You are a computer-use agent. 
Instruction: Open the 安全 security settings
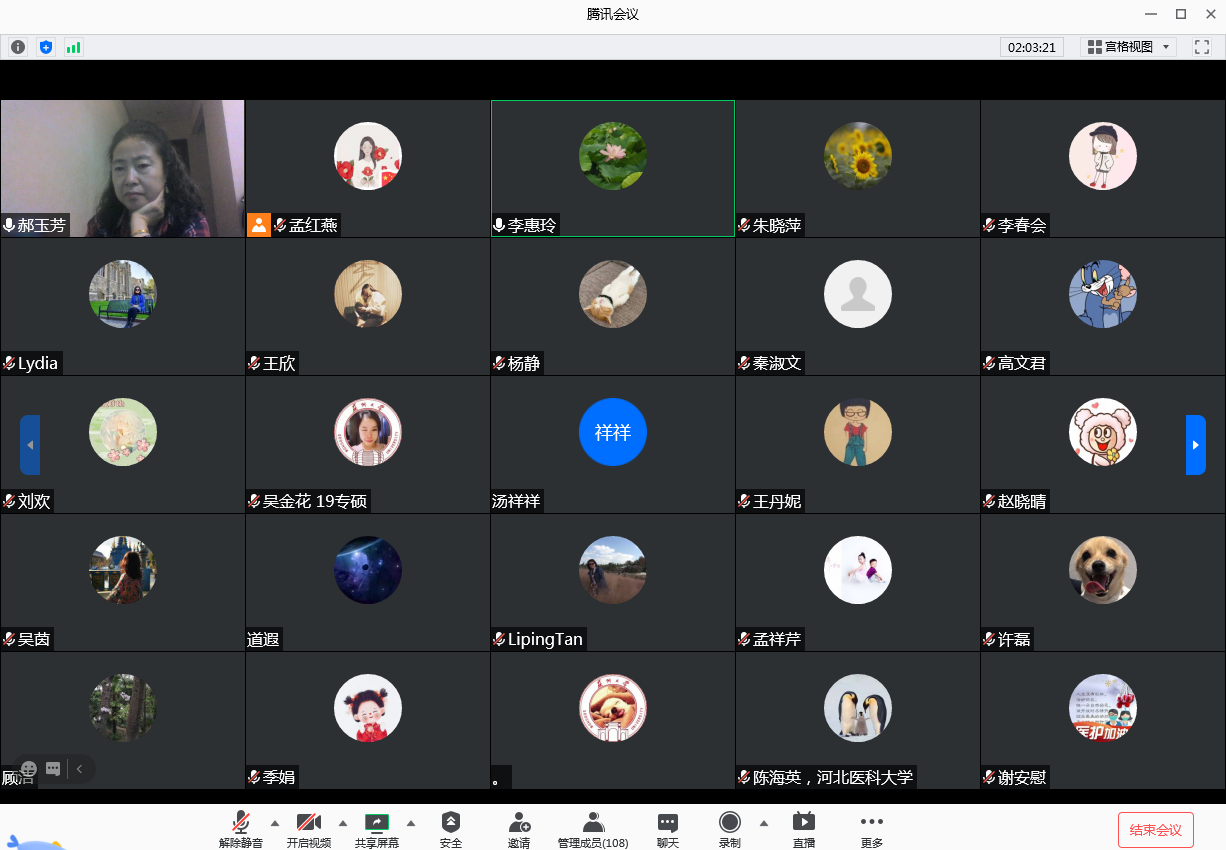pos(451,829)
